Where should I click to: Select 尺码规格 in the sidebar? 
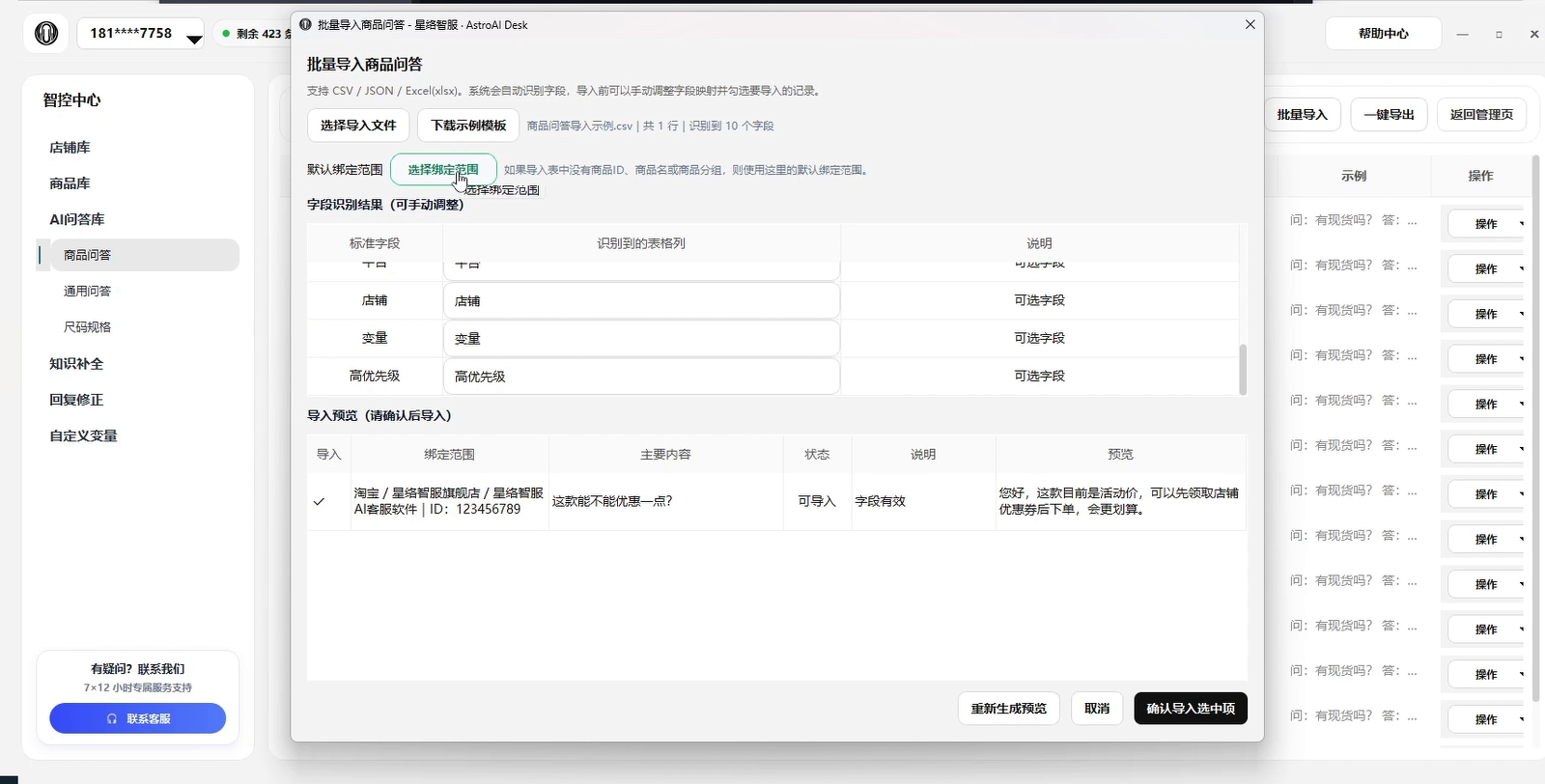(x=87, y=326)
